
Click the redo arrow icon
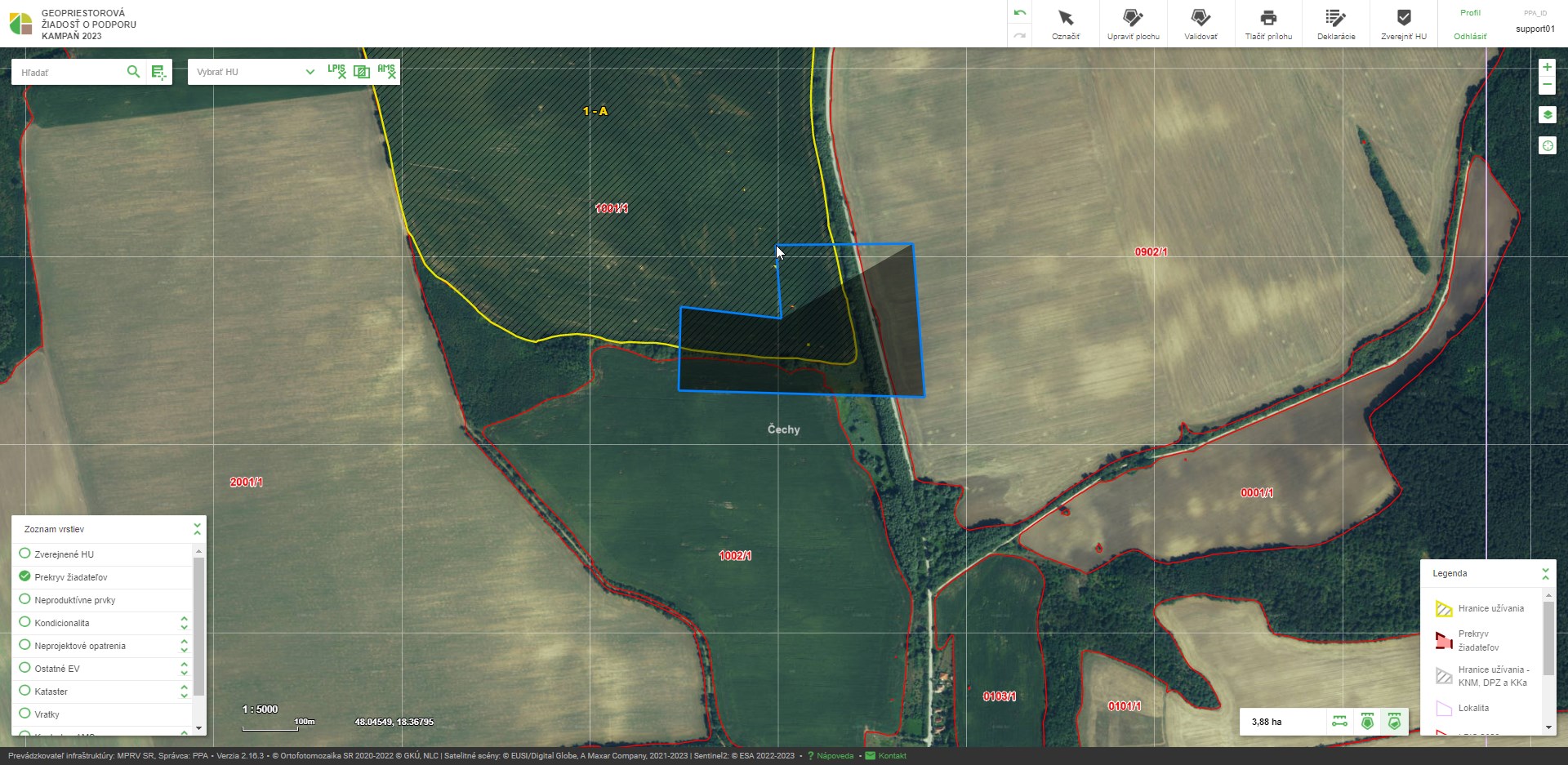(x=1019, y=36)
